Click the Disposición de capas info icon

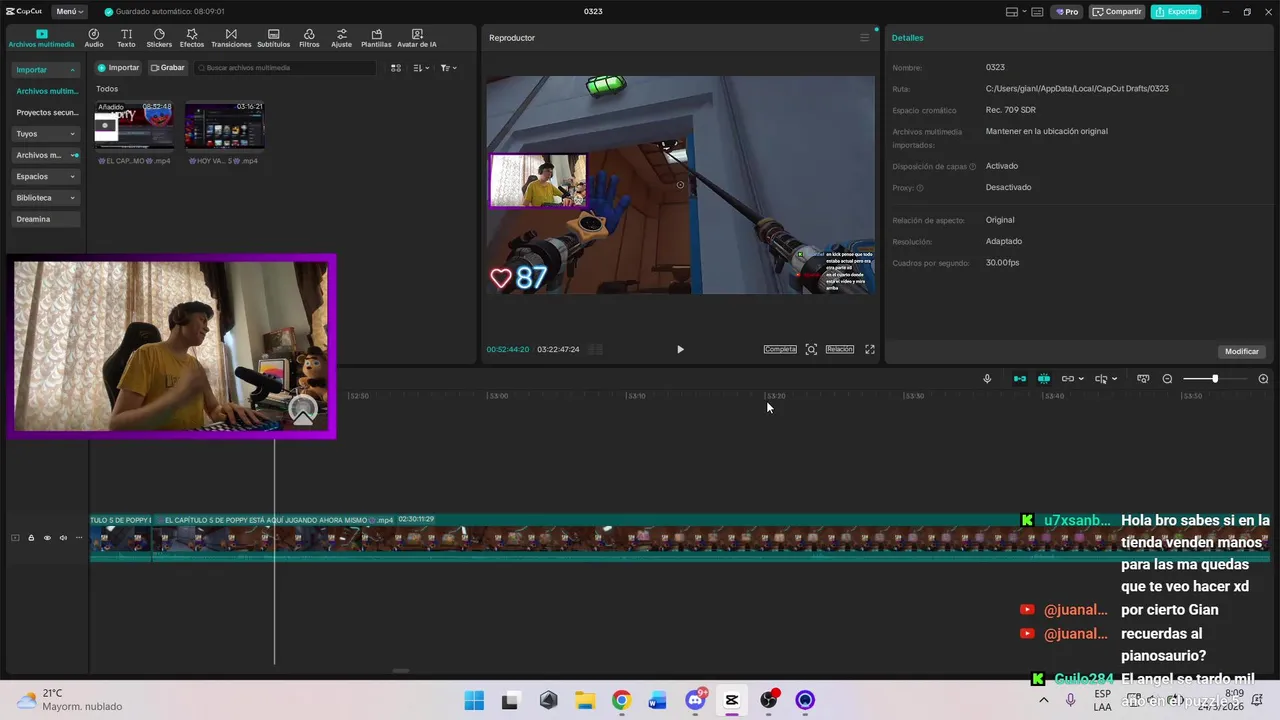(972, 167)
